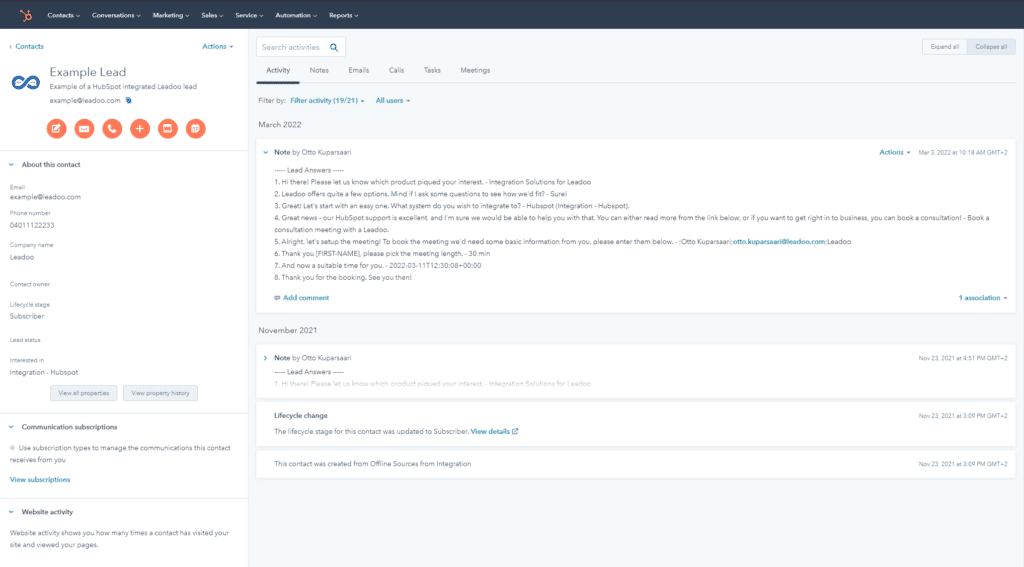Click the Lead status field label

pyautogui.click(x=25, y=340)
